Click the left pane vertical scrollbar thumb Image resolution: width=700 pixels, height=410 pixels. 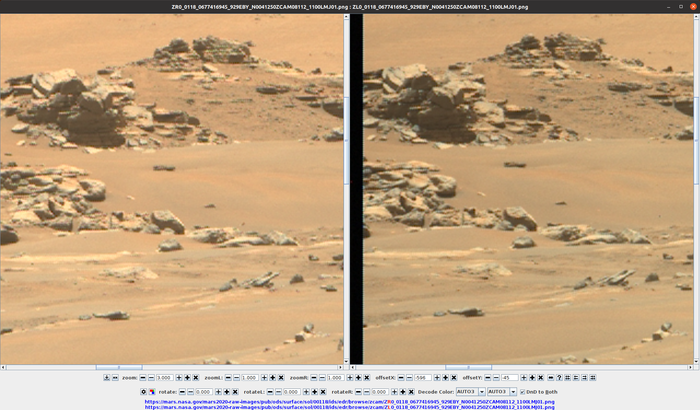coord(346,141)
